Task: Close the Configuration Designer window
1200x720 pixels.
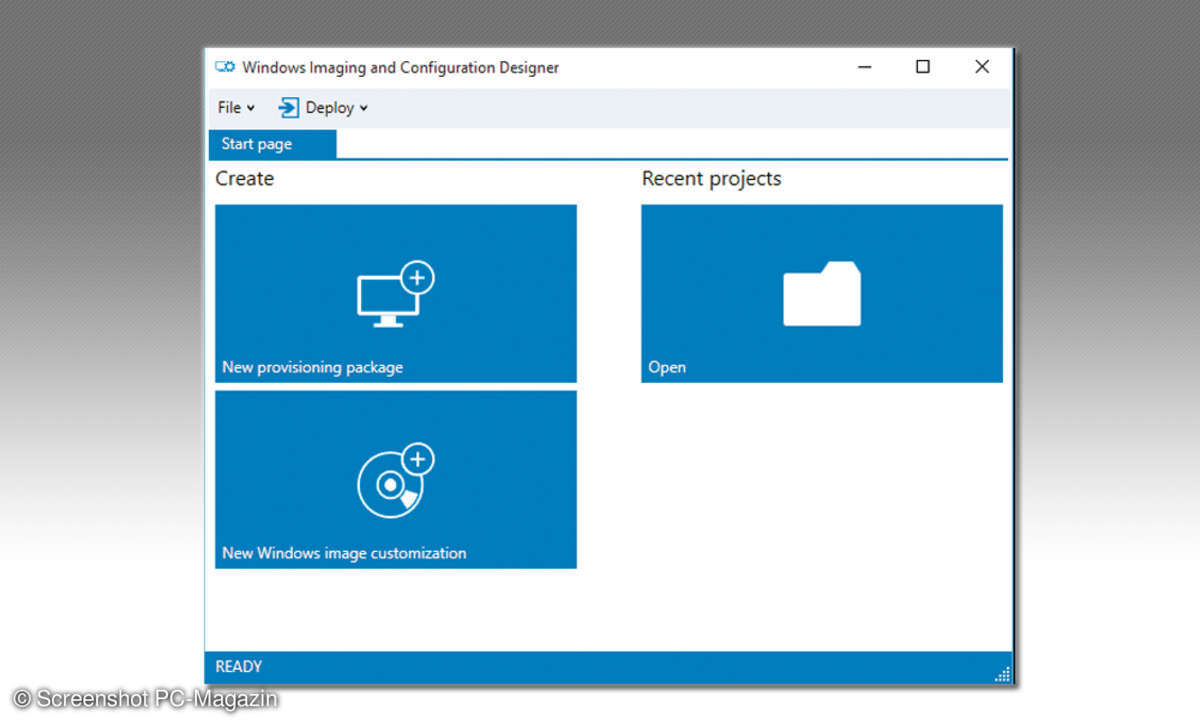Action: point(982,67)
